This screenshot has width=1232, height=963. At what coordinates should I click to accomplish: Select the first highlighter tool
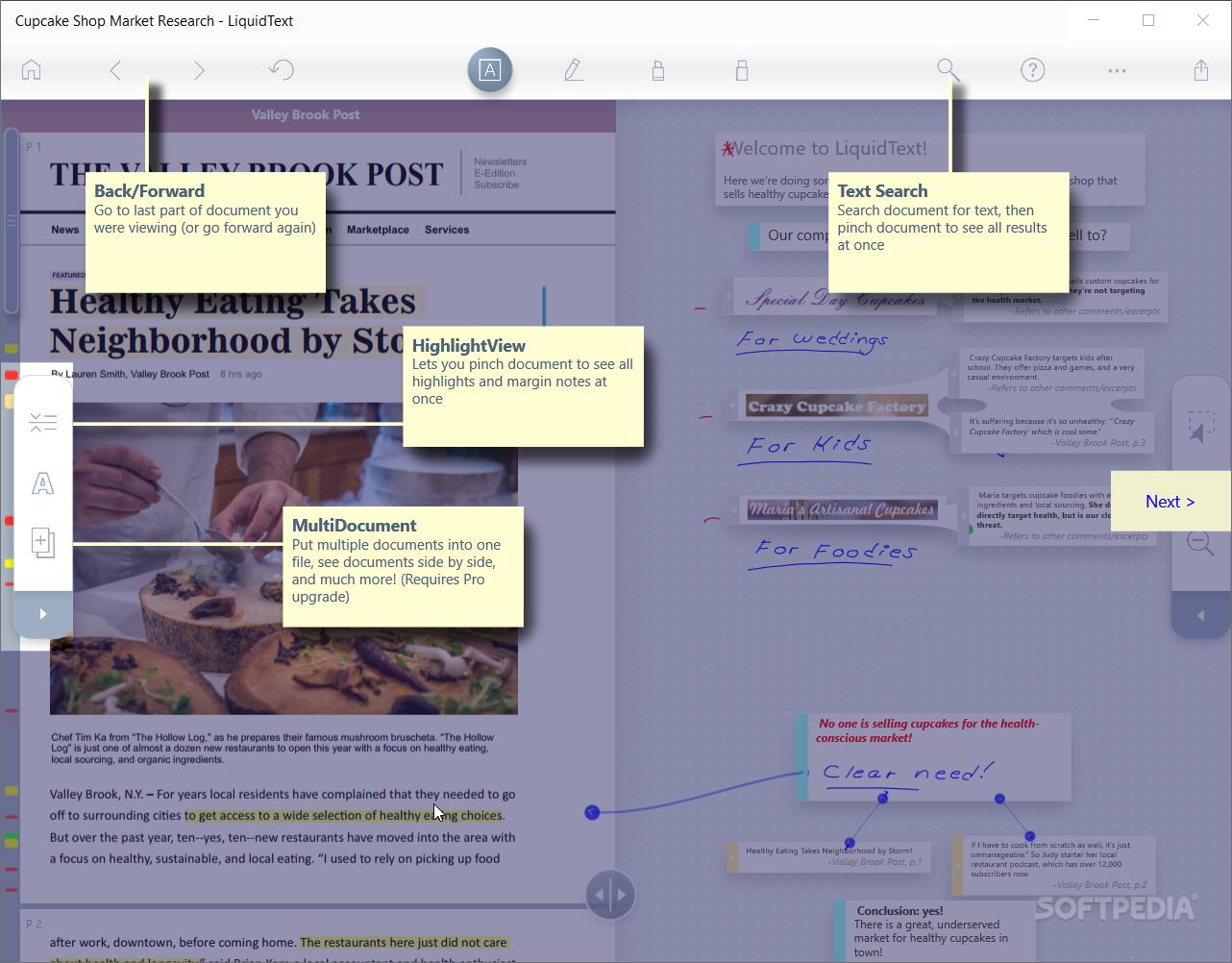tap(658, 70)
